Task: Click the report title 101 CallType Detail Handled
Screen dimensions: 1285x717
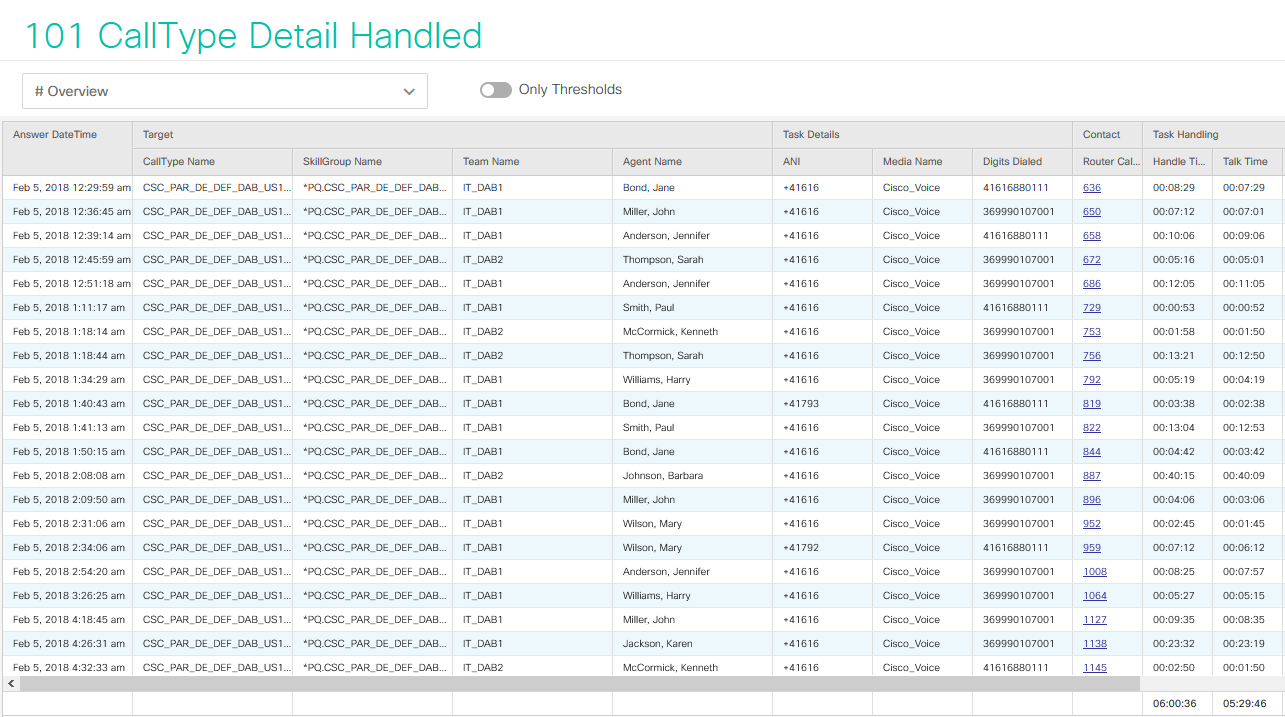Action: click(253, 36)
